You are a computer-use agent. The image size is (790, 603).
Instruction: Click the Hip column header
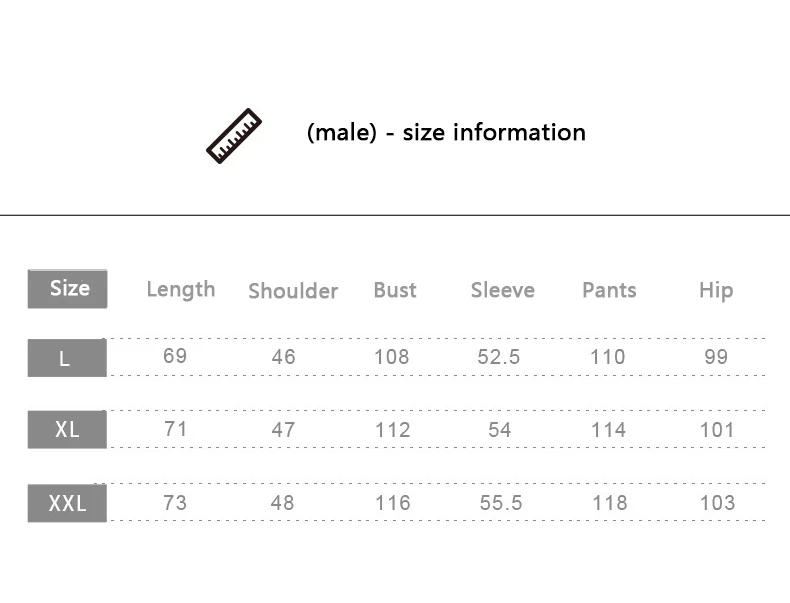coord(716,290)
